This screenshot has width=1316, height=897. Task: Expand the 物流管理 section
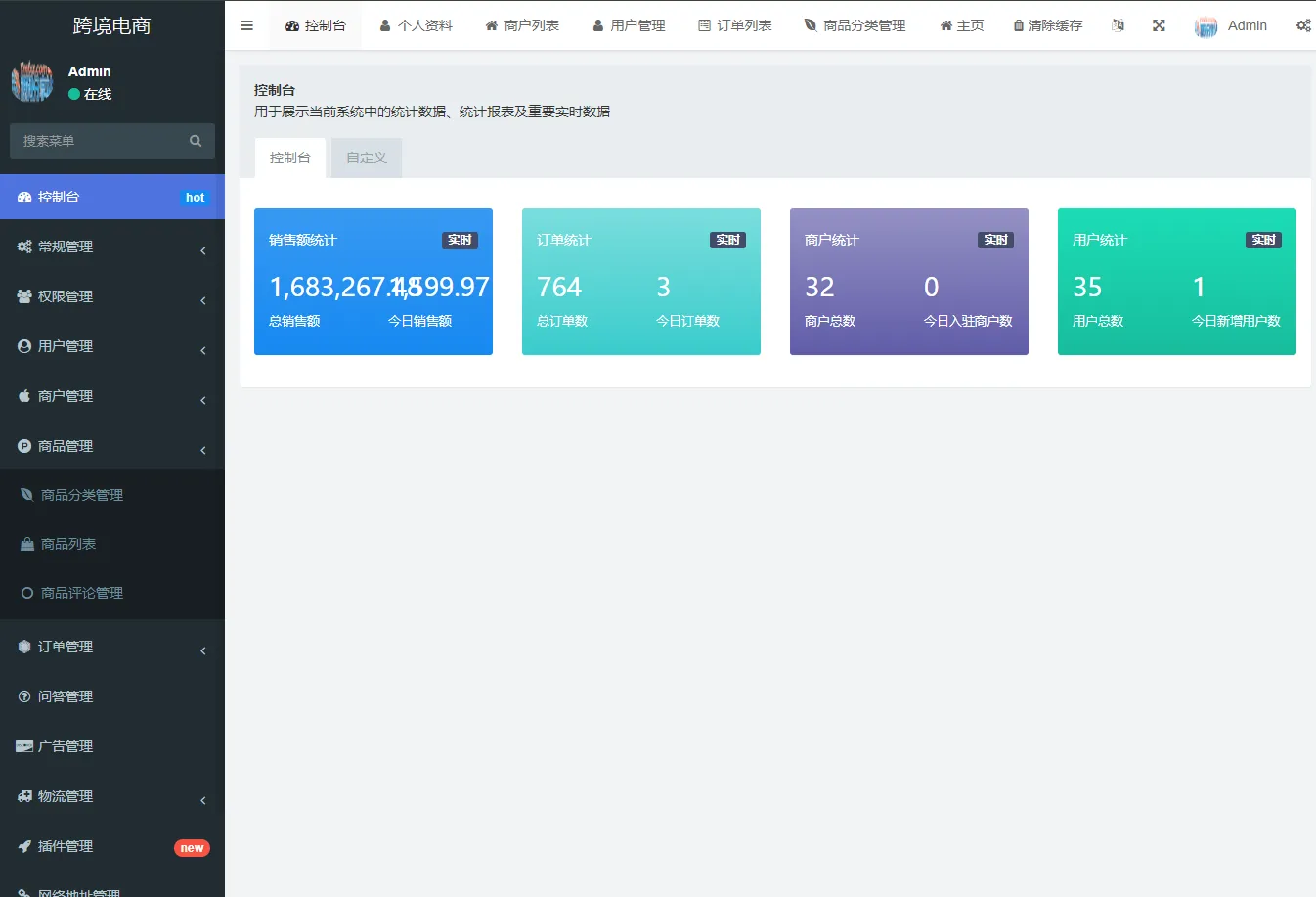pyautogui.click(x=66, y=795)
